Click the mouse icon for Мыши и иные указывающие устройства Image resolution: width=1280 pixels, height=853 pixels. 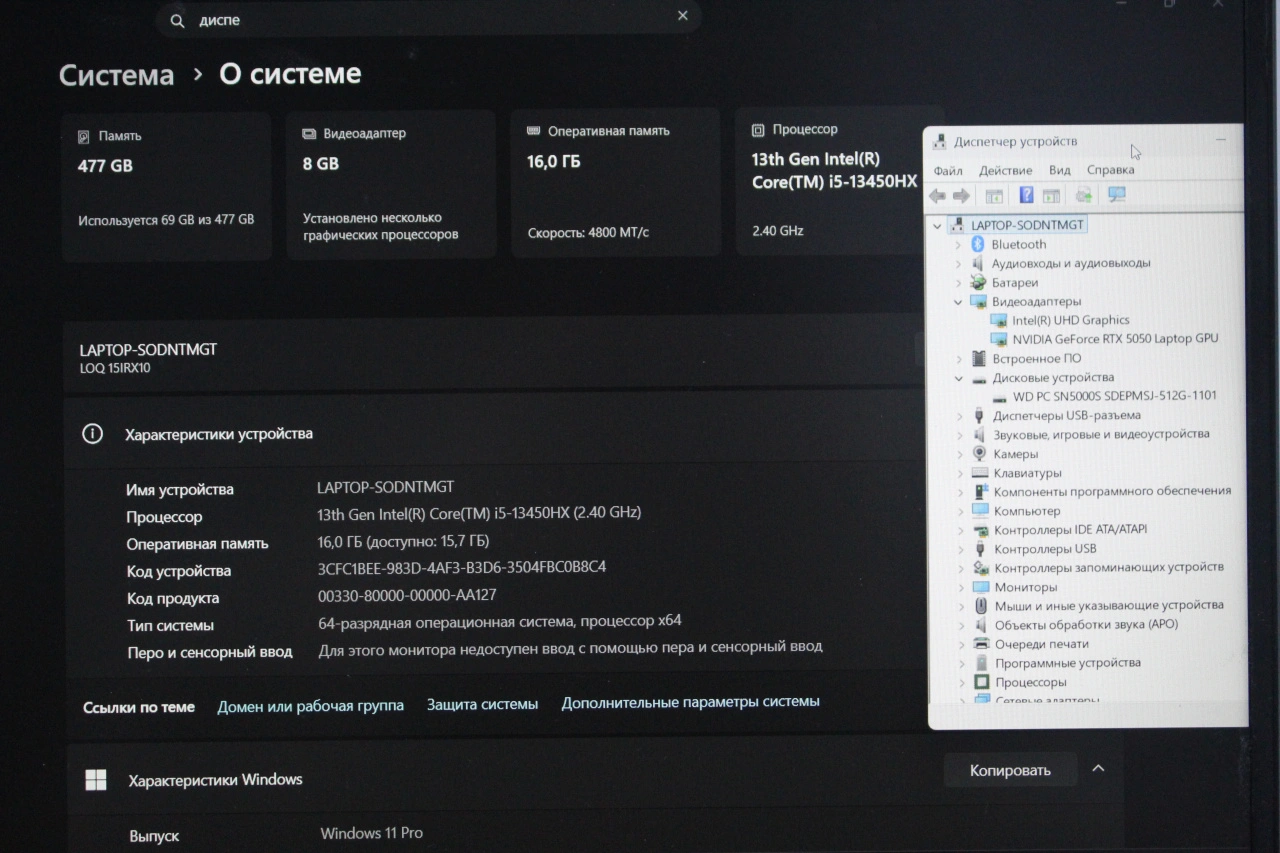pyautogui.click(x=980, y=605)
